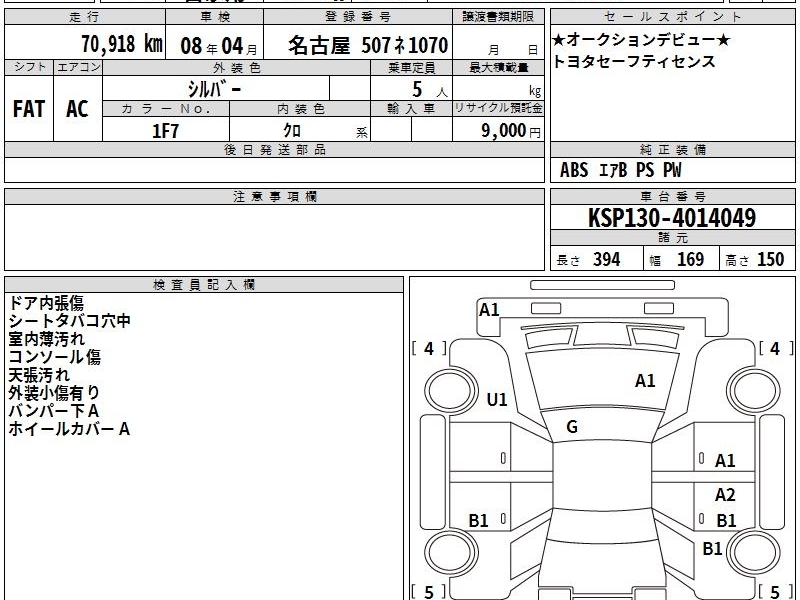This screenshot has height=600, width=800.
Task: Click the 登録番号 header
Action: point(358,17)
